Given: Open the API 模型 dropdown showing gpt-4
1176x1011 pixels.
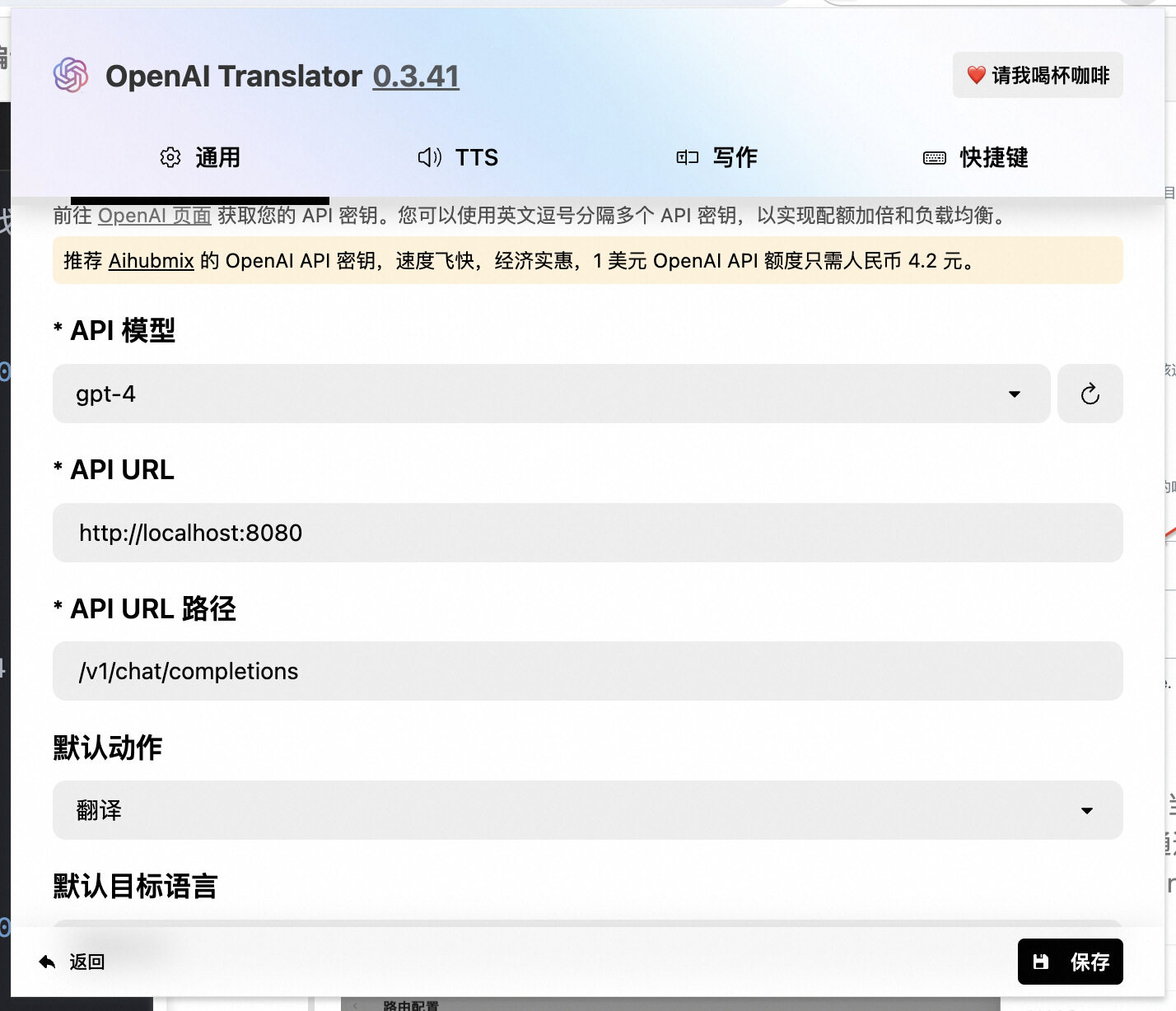Looking at the screenshot, I should pyautogui.click(x=549, y=394).
